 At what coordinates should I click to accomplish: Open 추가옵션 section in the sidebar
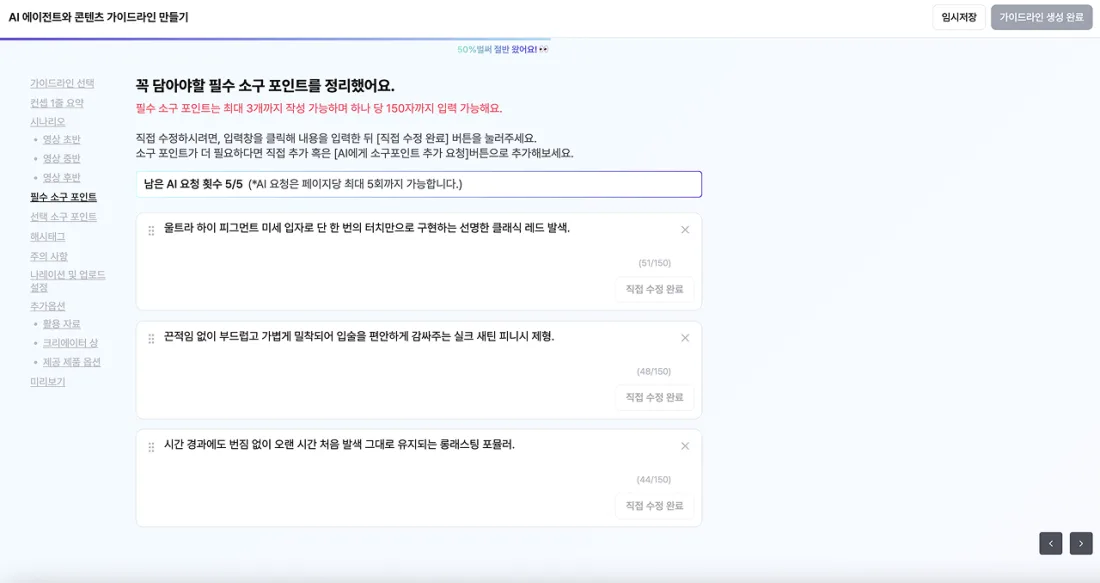(x=48, y=306)
